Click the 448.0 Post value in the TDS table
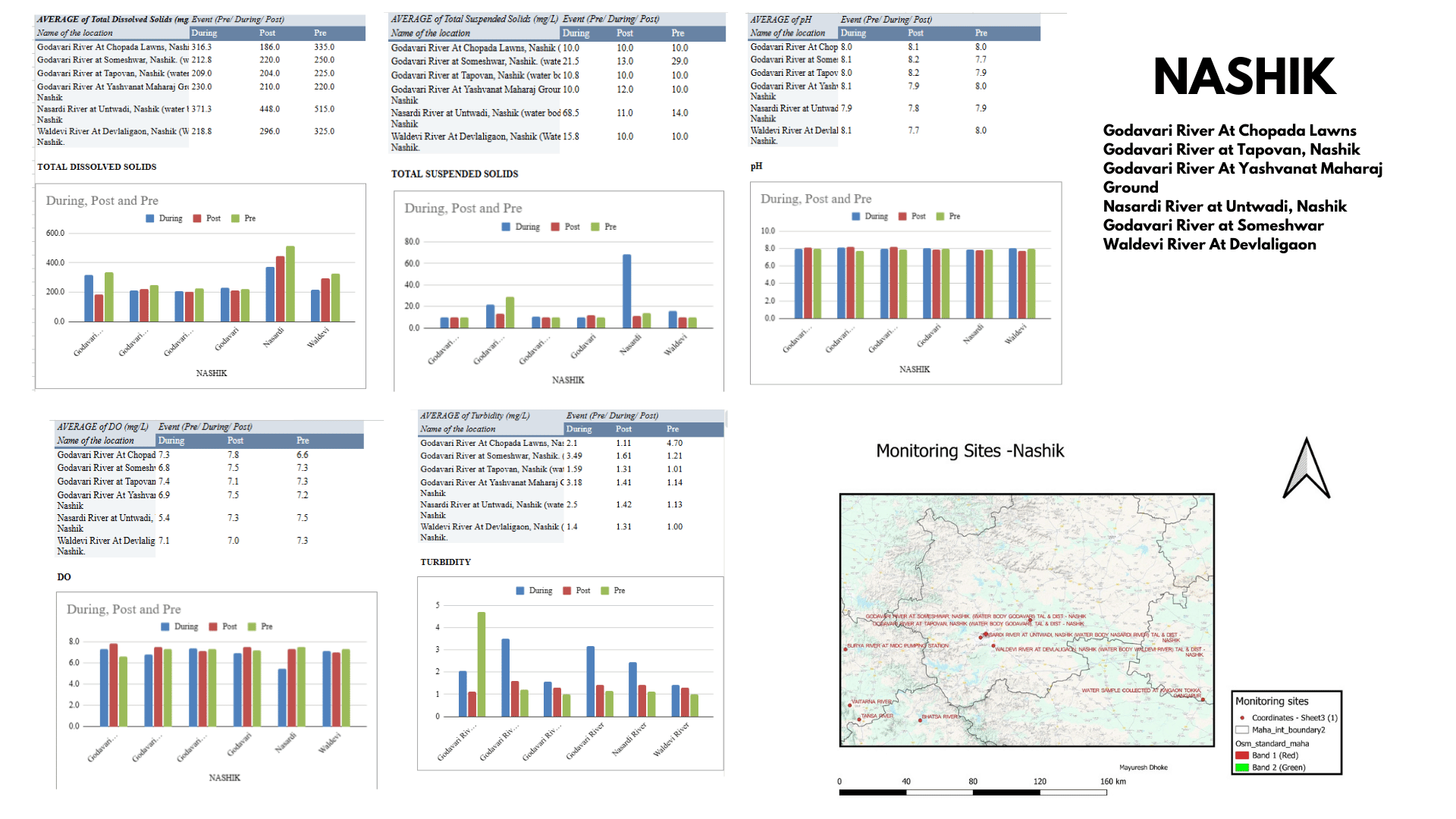Screen dimensions: 1456x819 270,109
